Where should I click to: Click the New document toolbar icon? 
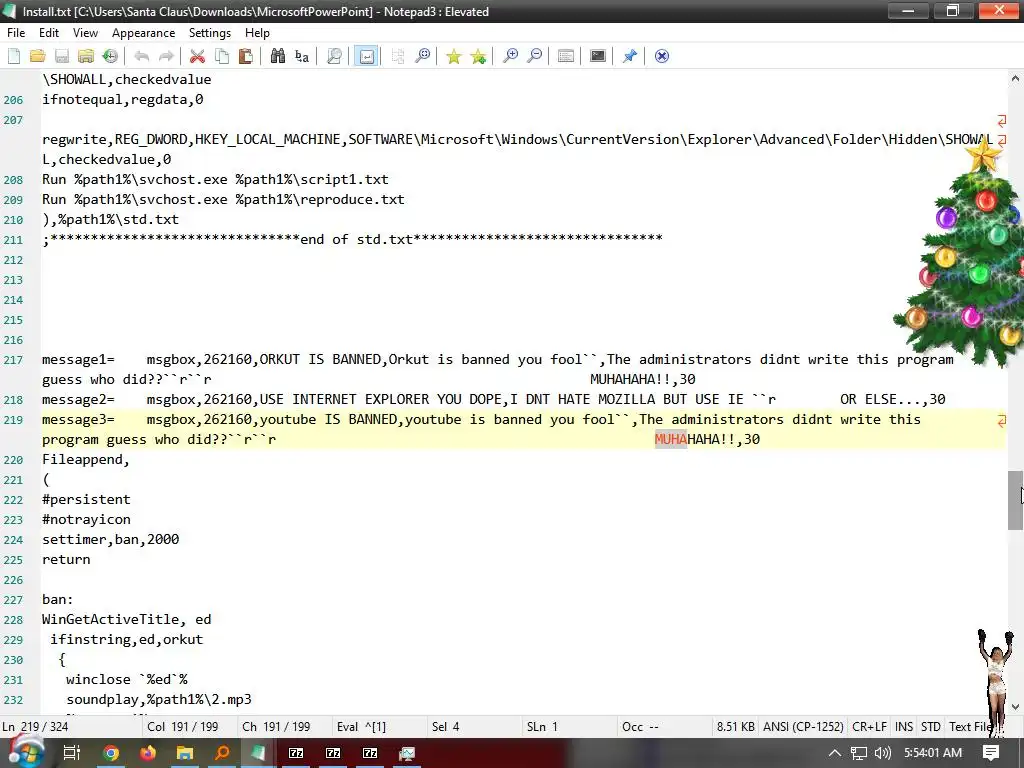(14, 56)
